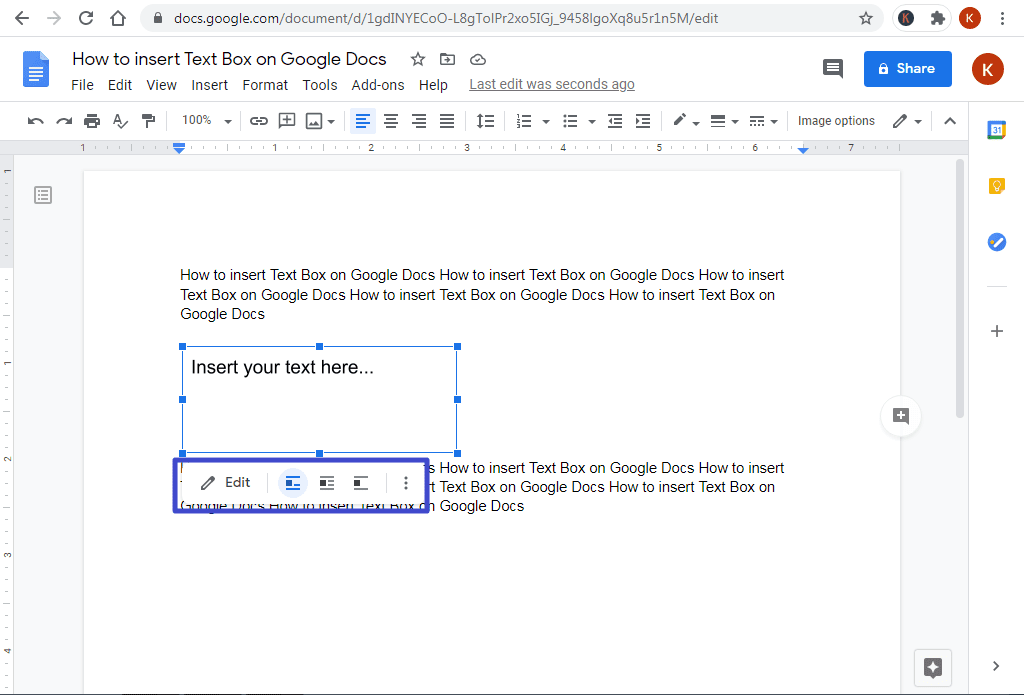Apply center text alignment
This screenshot has height=695, width=1024.
(x=391, y=120)
